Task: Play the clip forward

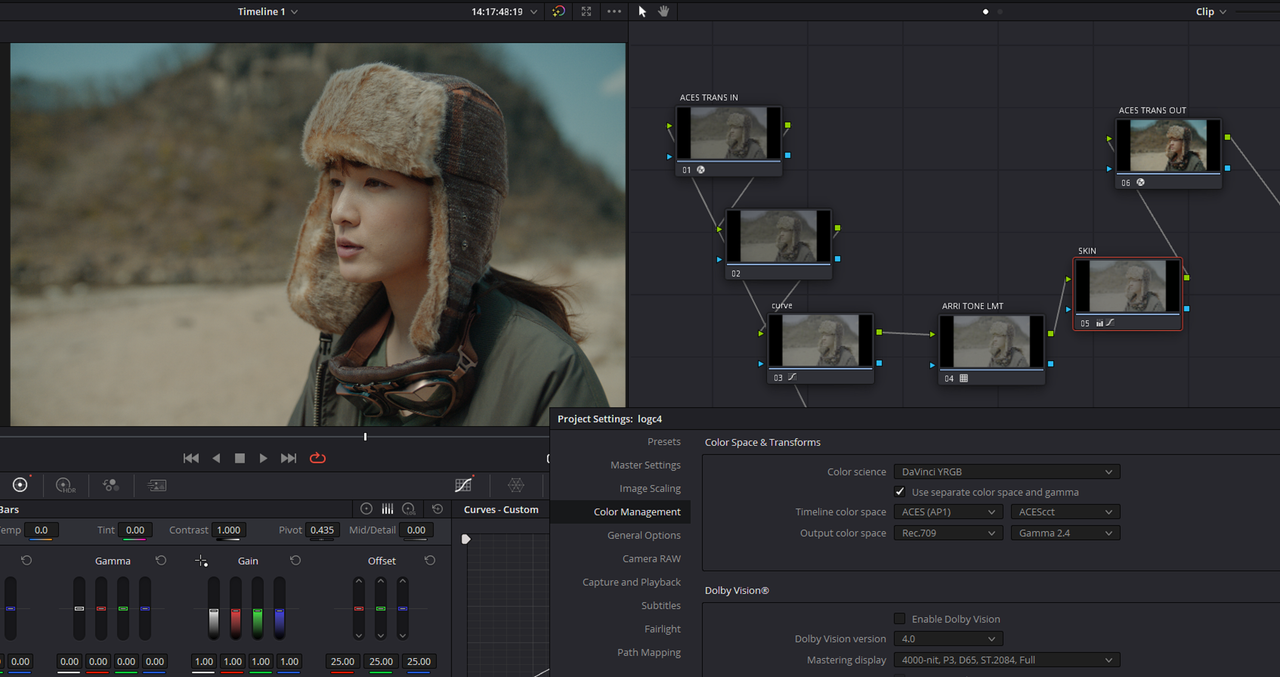Action: coord(264,458)
